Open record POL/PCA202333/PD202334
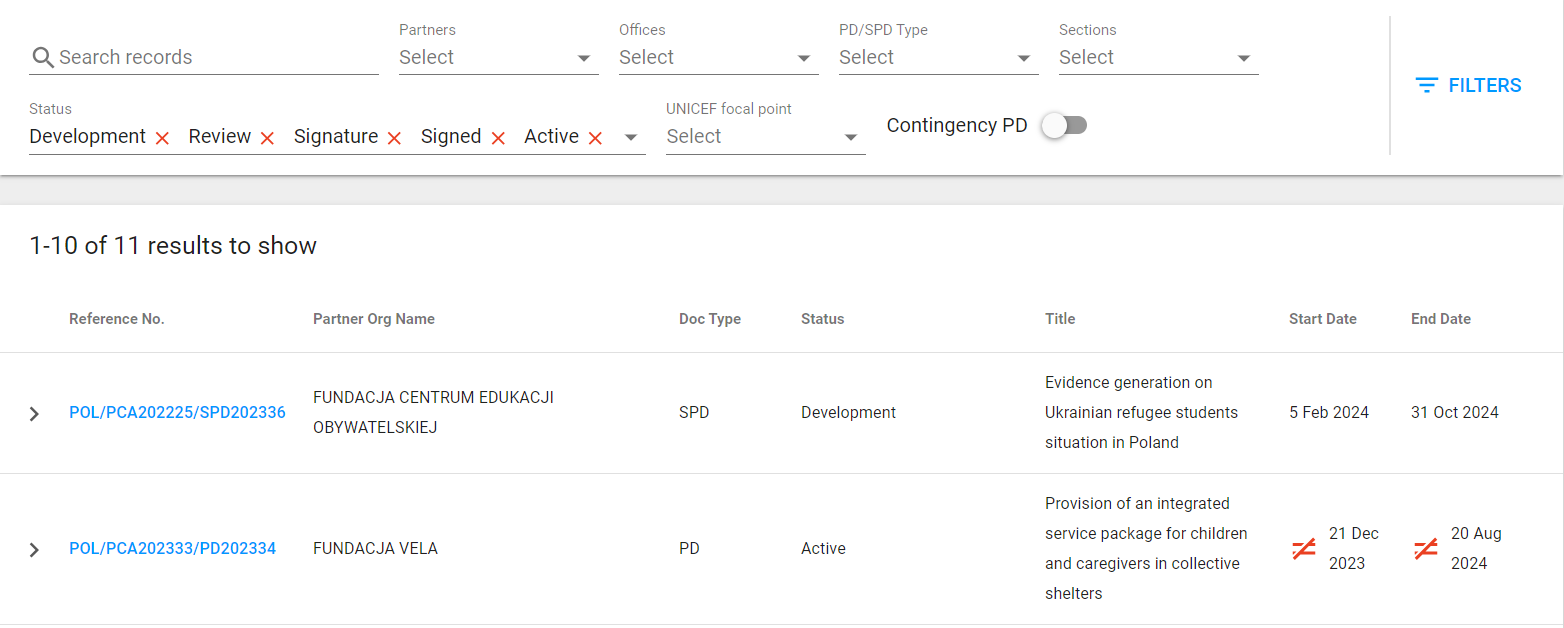1564x628 pixels. (172, 548)
